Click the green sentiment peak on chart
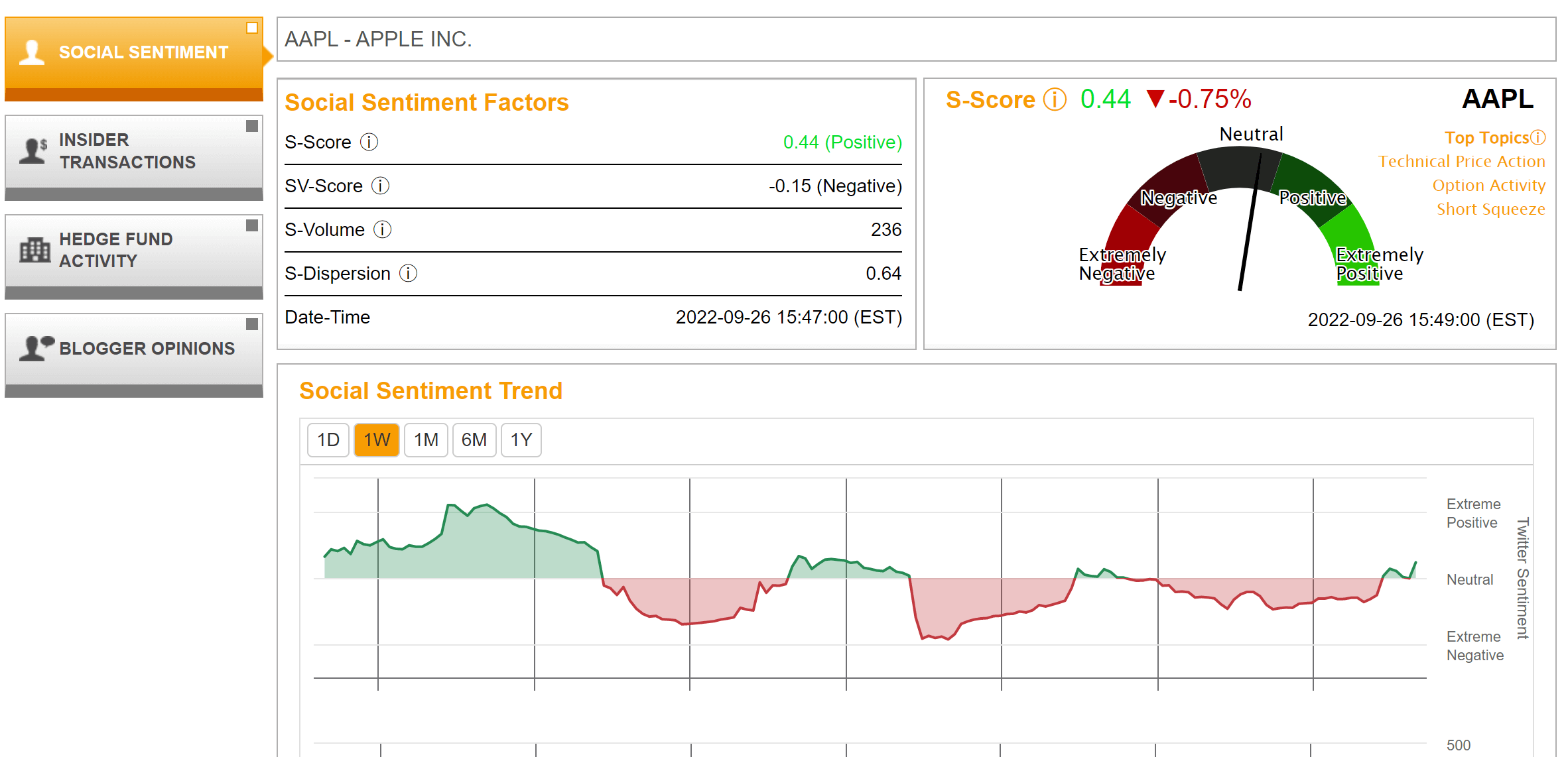This screenshot has width=1568, height=757. (487, 505)
